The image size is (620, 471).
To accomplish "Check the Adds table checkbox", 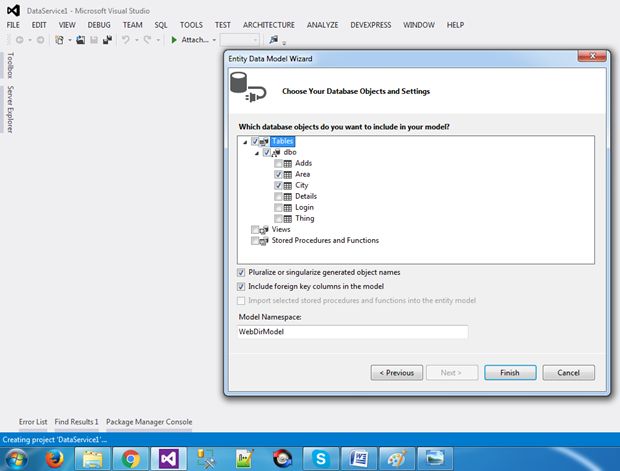I will [x=278, y=163].
